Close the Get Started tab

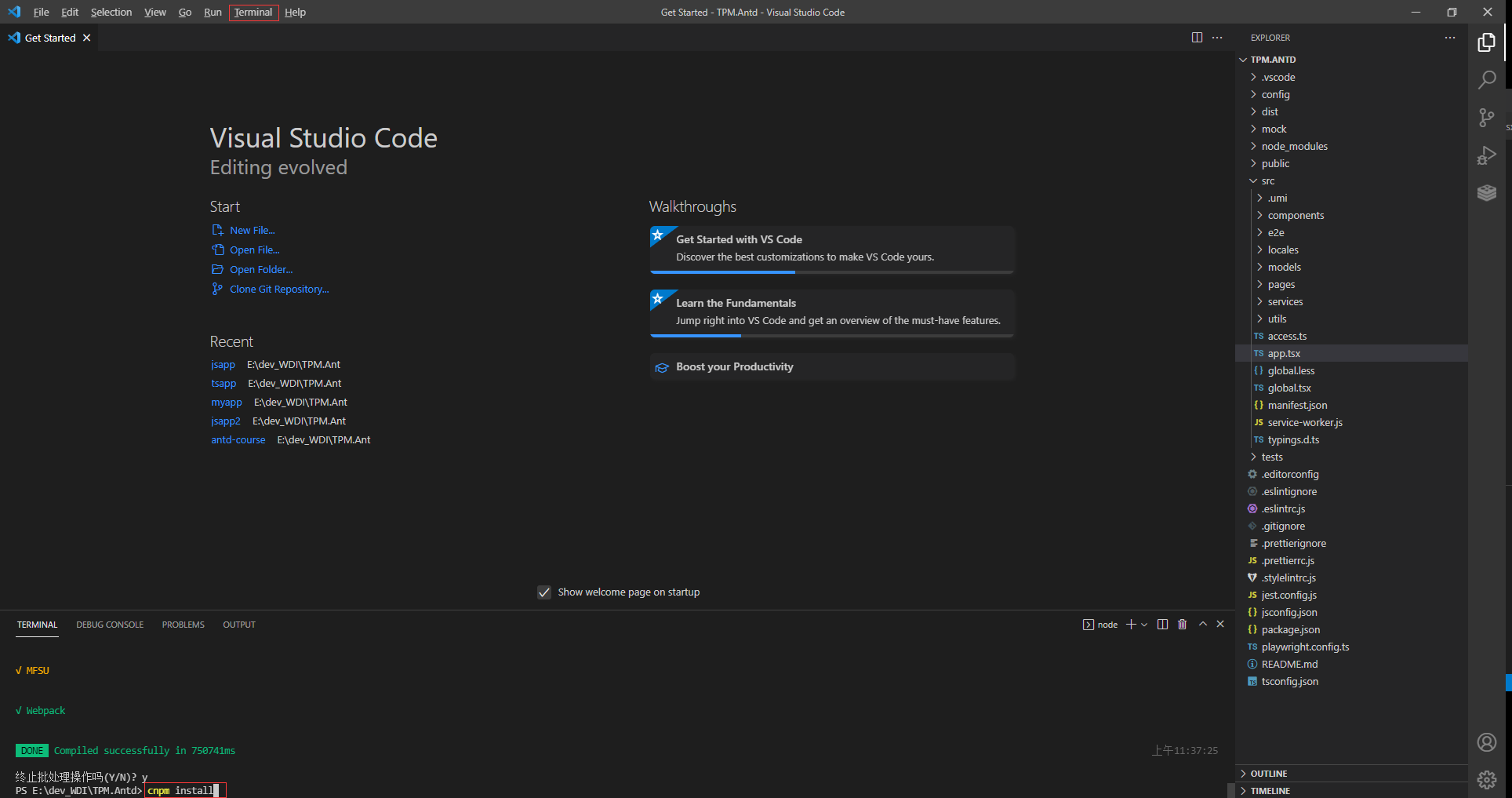pyautogui.click(x=87, y=38)
